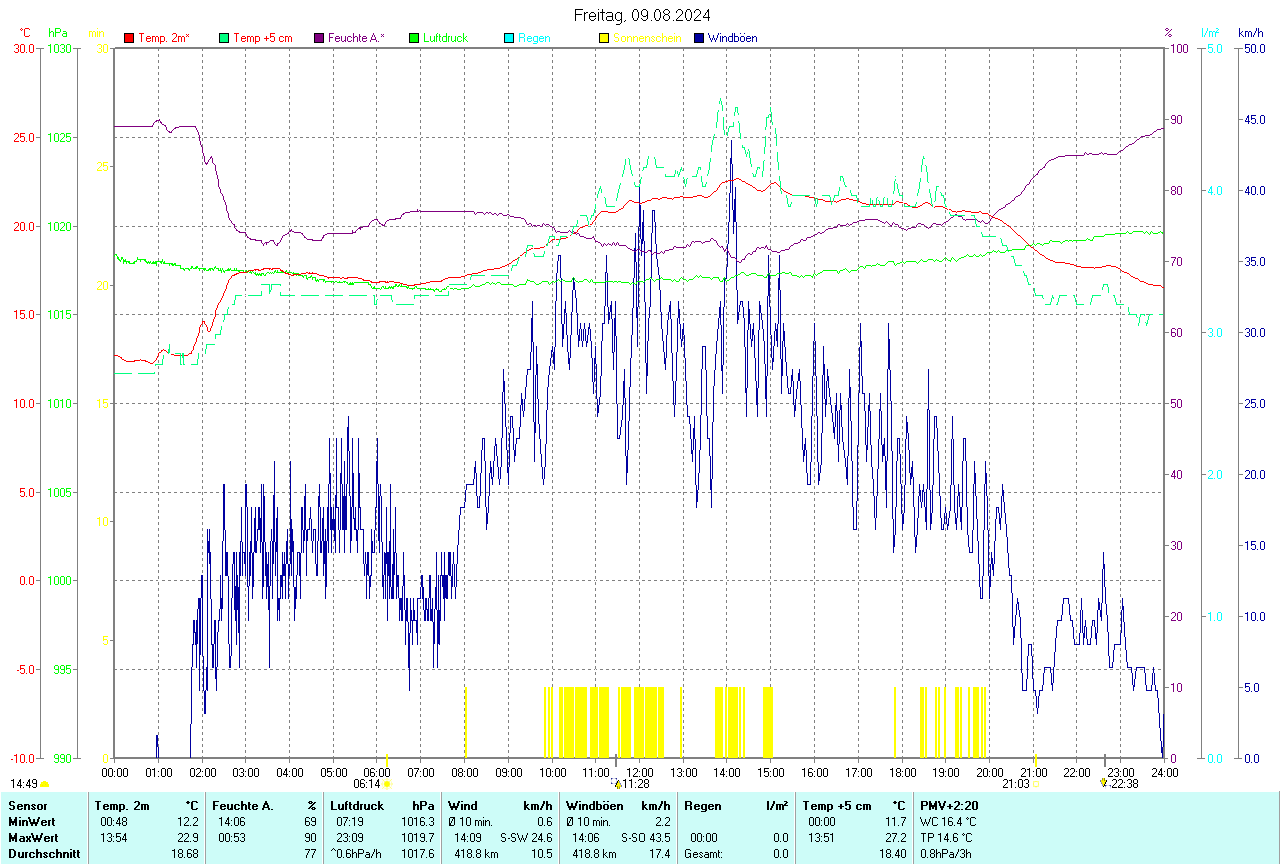
Task: Click the 'Luftdruck' column header in the table
Action: pyautogui.click(x=358, y=805)
